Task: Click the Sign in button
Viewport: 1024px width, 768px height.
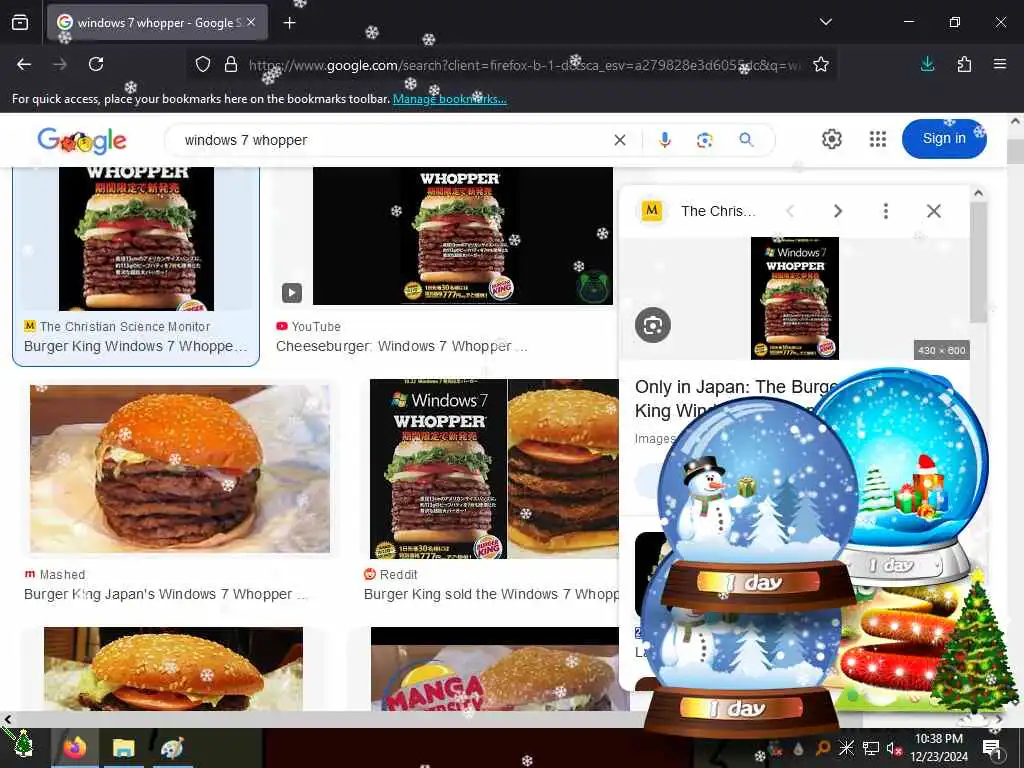Action: click(x=944, y=138)
